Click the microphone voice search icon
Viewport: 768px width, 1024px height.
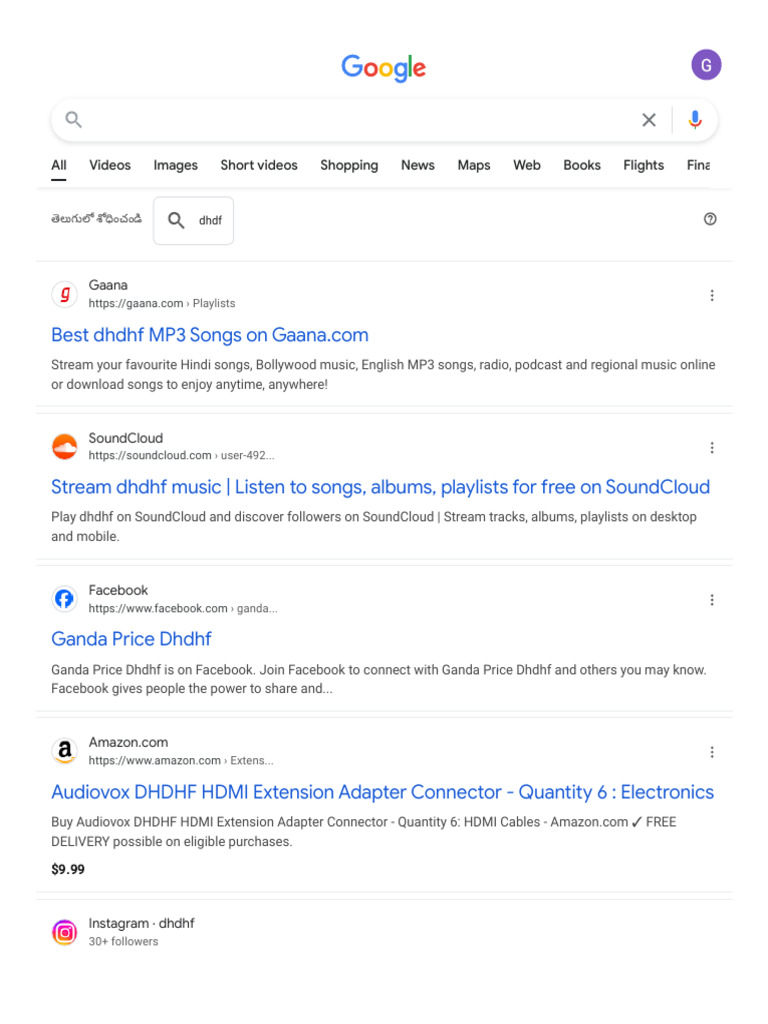coord(695,120)
